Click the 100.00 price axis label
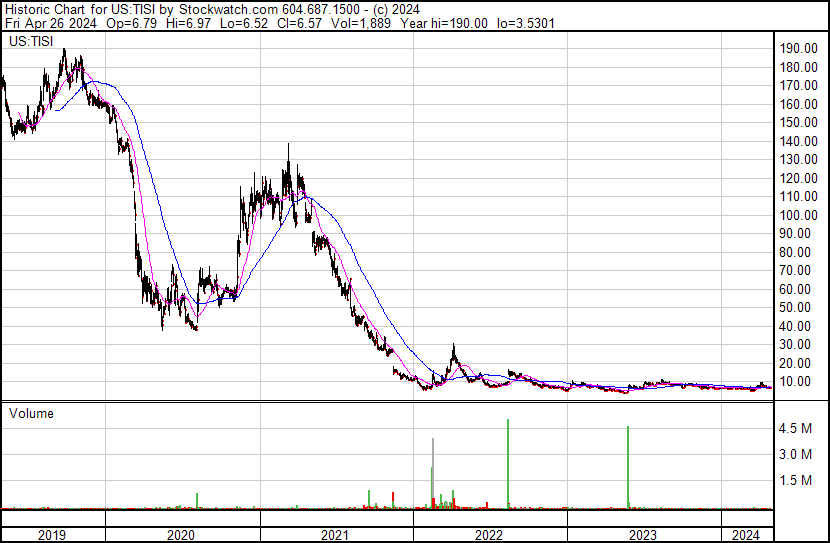 pos(799,215)
